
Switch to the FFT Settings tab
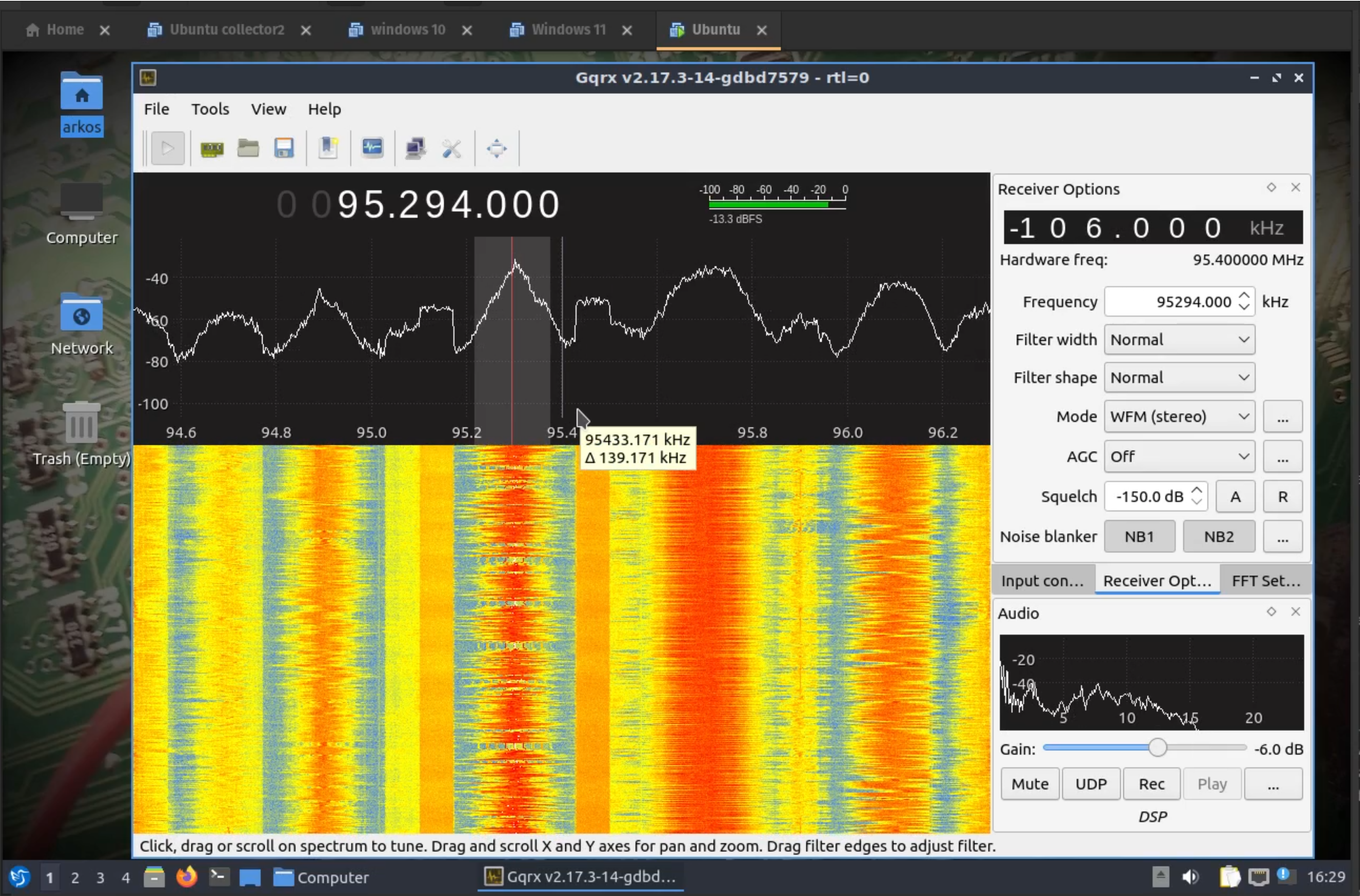click(x=1265, y=580)
